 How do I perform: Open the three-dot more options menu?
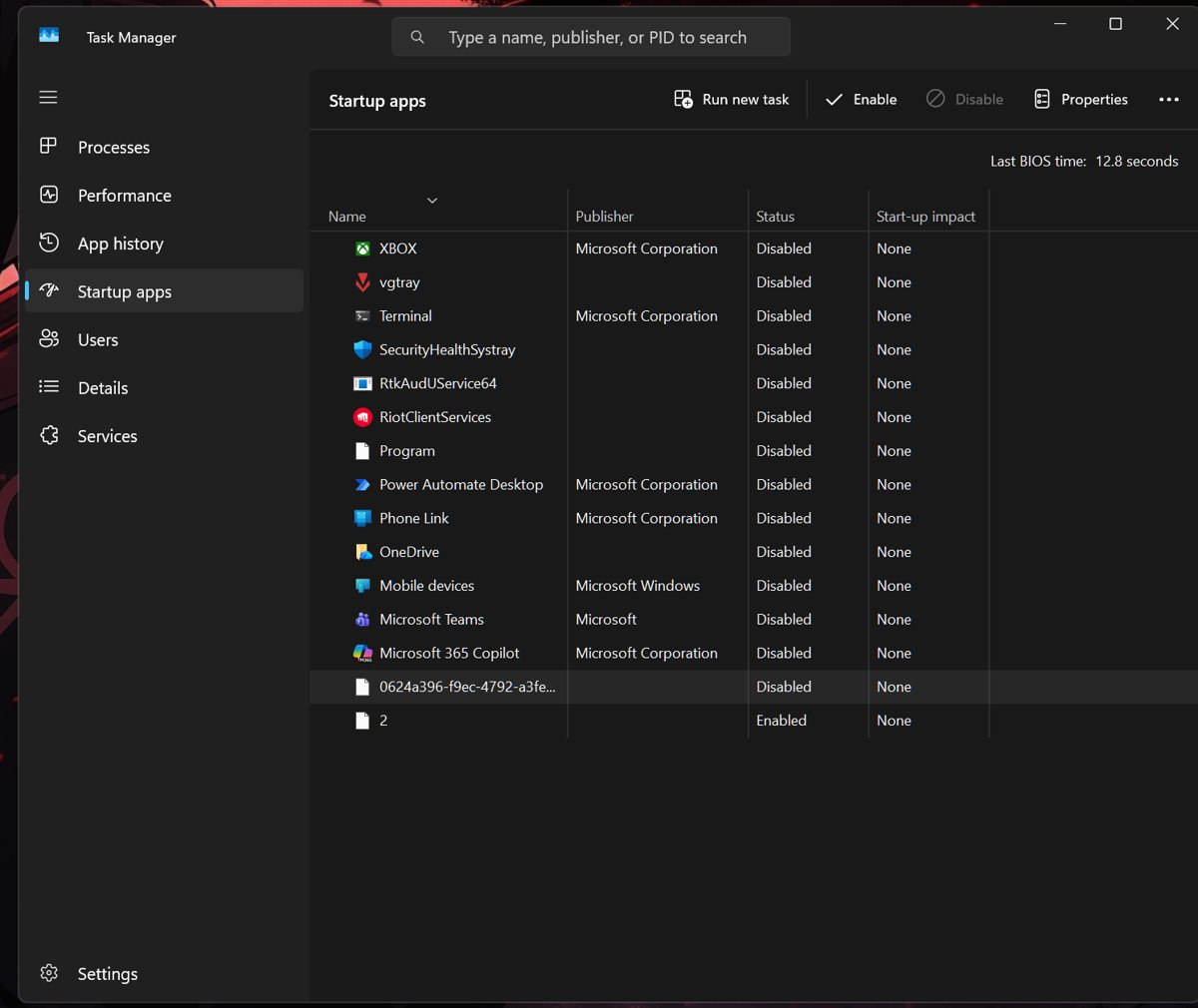(1169, 99)
